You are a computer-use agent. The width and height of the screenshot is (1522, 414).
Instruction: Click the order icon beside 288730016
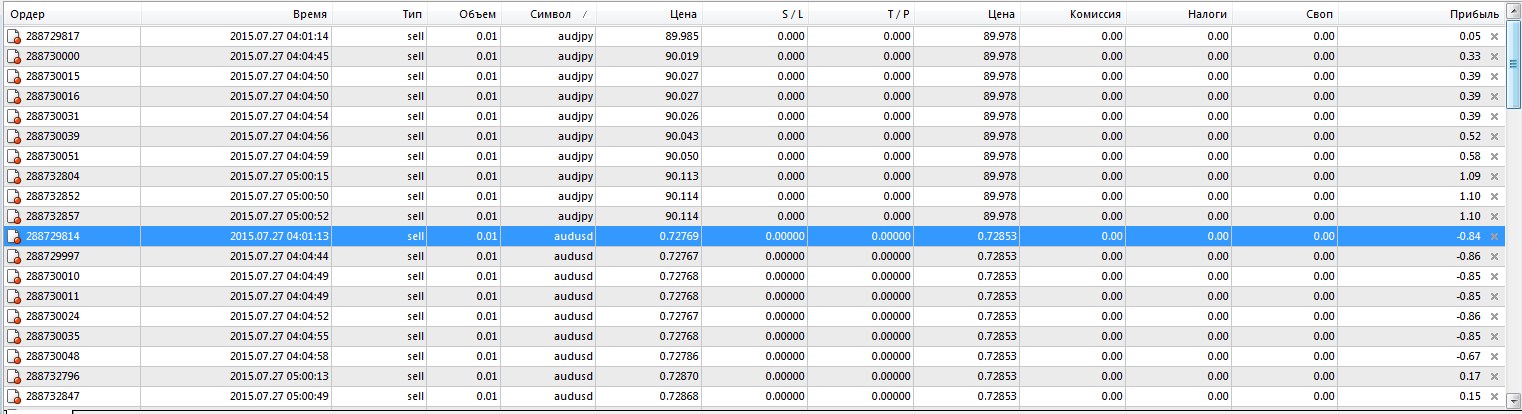[14, 96]
